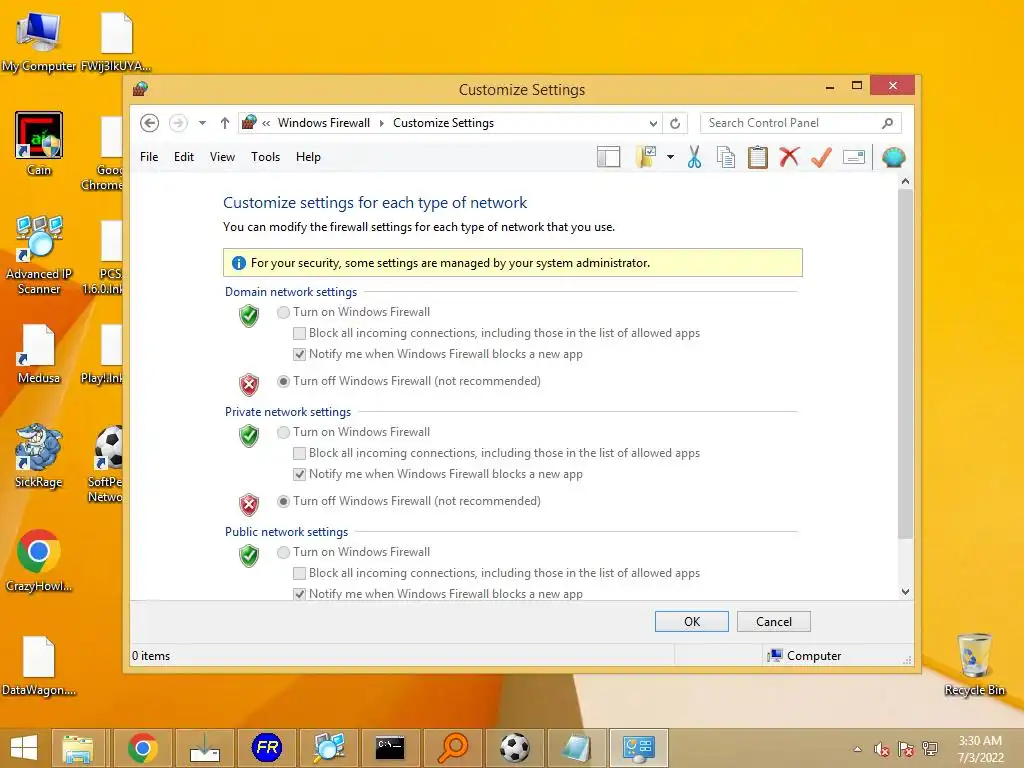Click the folder options toolbar icon
This screenshot has height=768, width=1024.
(646, 157)
